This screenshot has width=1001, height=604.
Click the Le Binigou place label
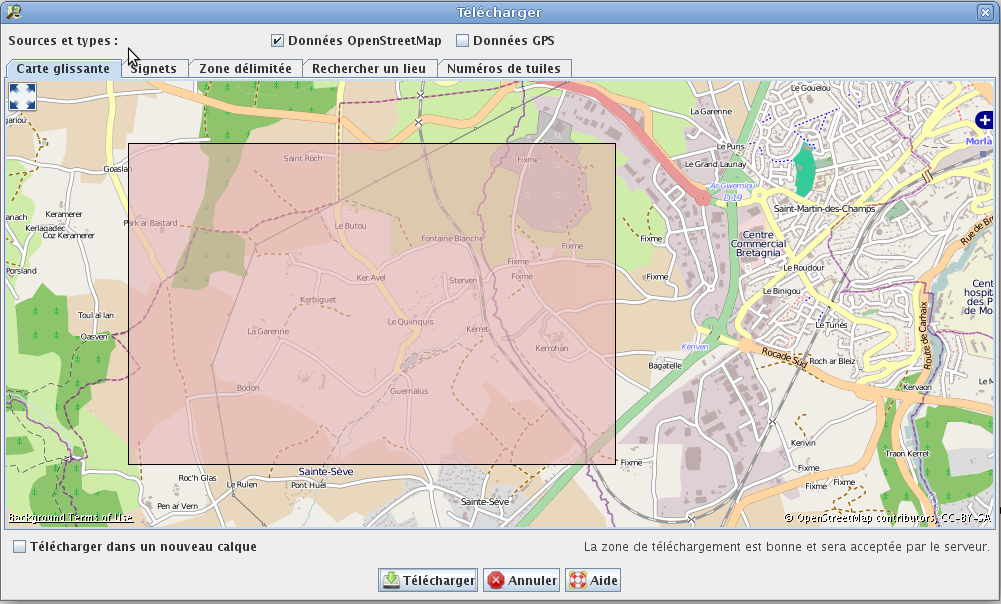point(781,291)
